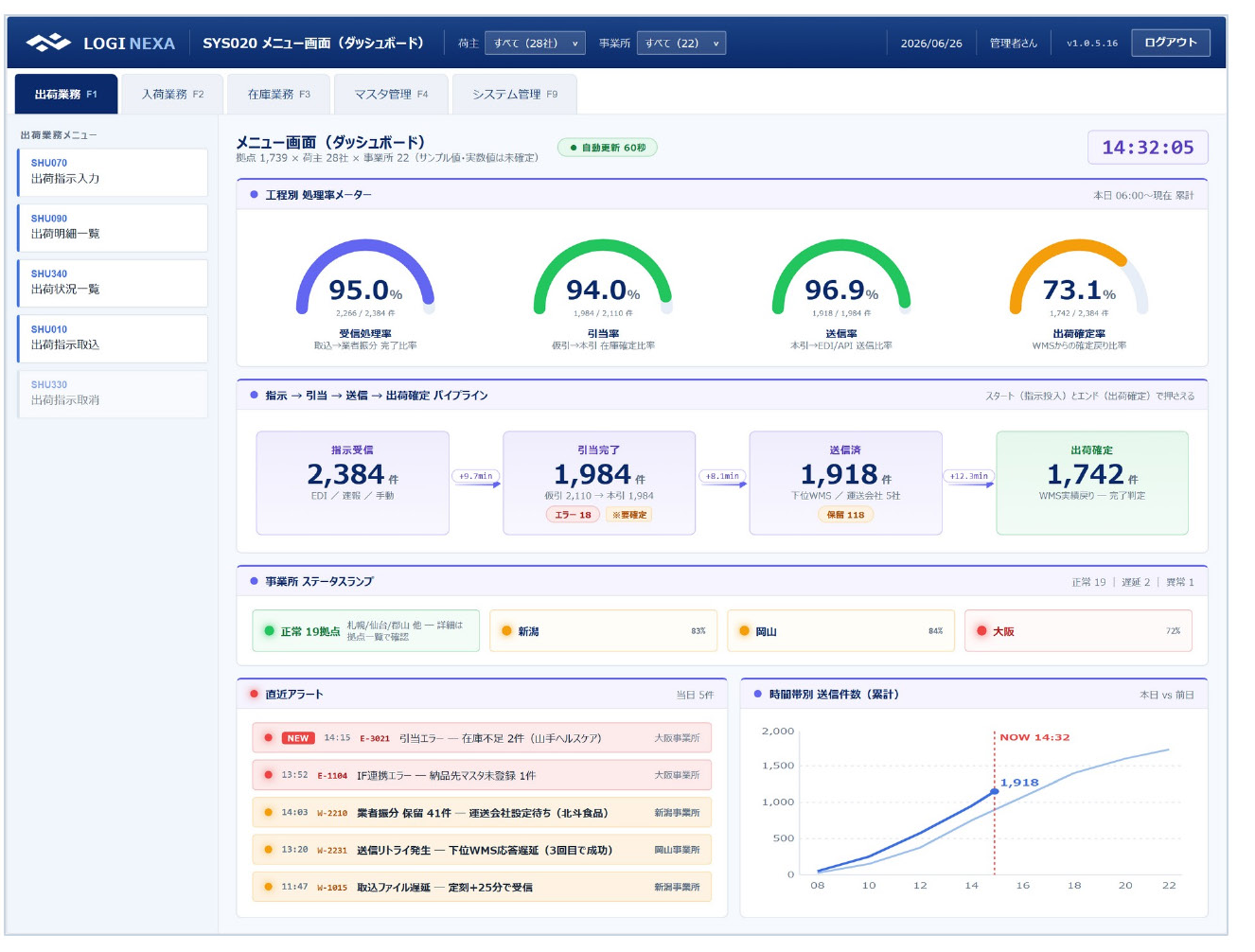Click the 1,918 data point on chart

coord(995,791)
